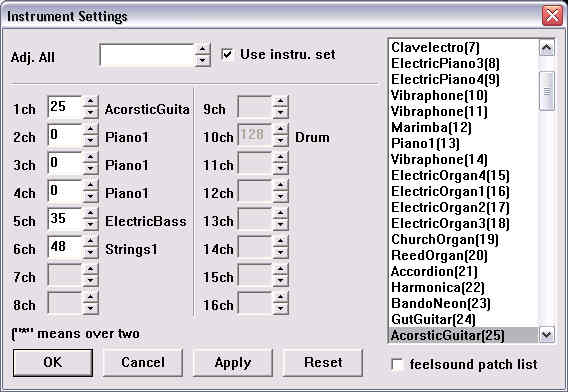The image size is (568, 392).
Task: Select Marimba(12) in the list
Action: (463, 127)
